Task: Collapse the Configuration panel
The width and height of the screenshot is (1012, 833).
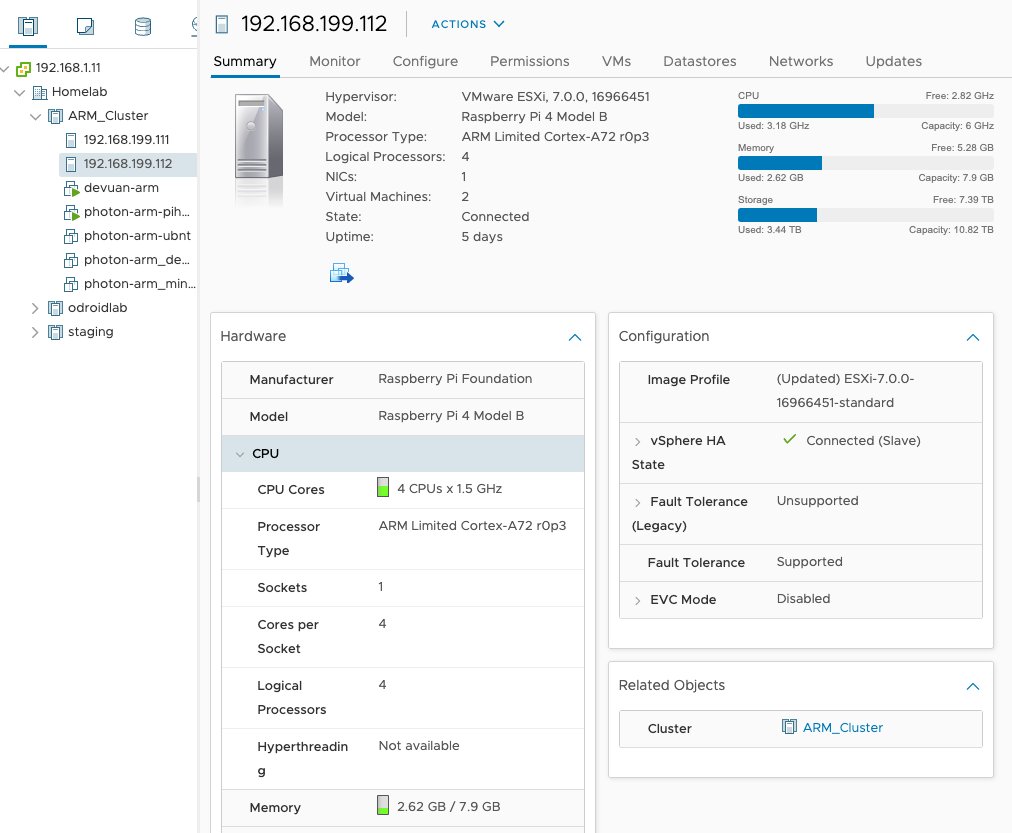Action: [973, 337]
